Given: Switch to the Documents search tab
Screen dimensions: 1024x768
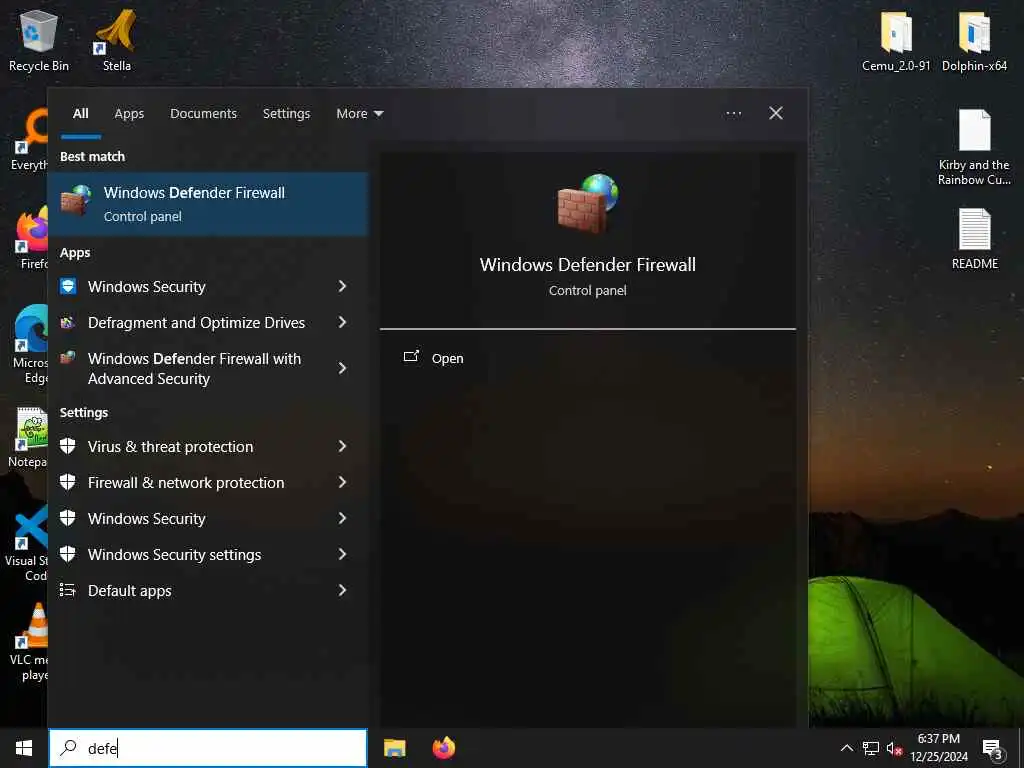Looking at the screenshot, I should pos(203,114).
